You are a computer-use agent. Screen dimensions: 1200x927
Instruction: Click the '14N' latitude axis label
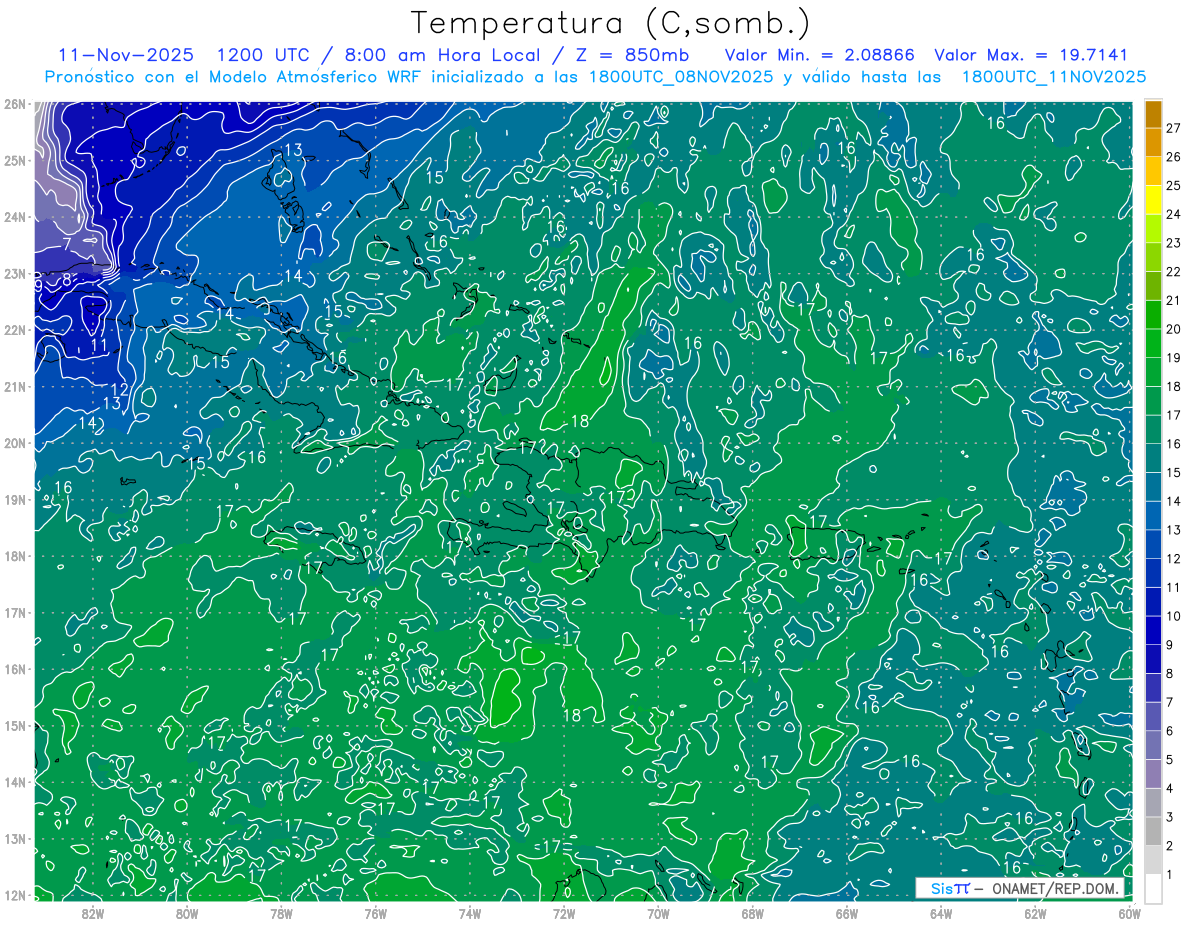15,782
